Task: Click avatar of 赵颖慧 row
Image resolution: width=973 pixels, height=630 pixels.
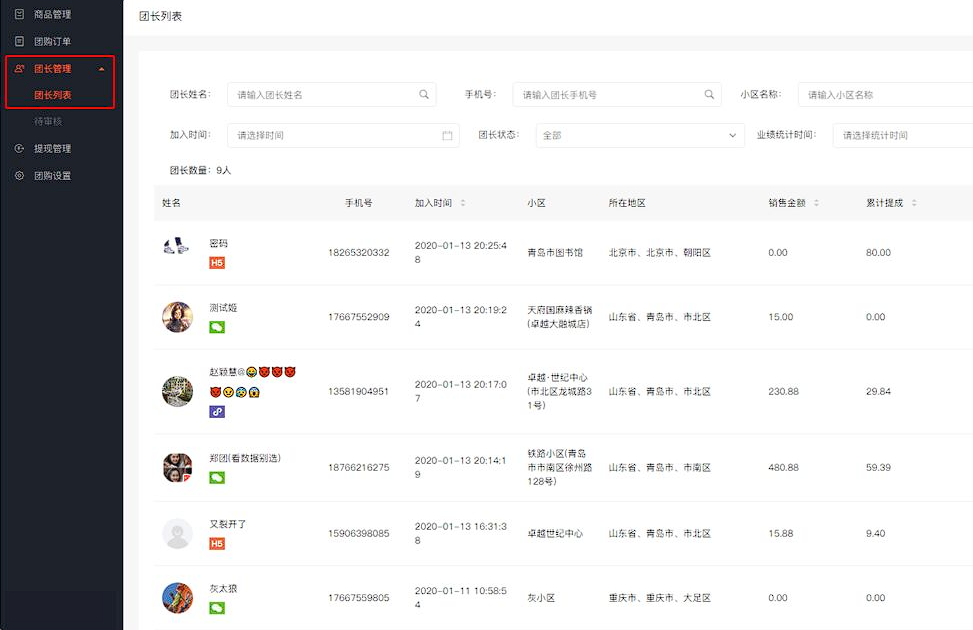Action: point(177,392)
